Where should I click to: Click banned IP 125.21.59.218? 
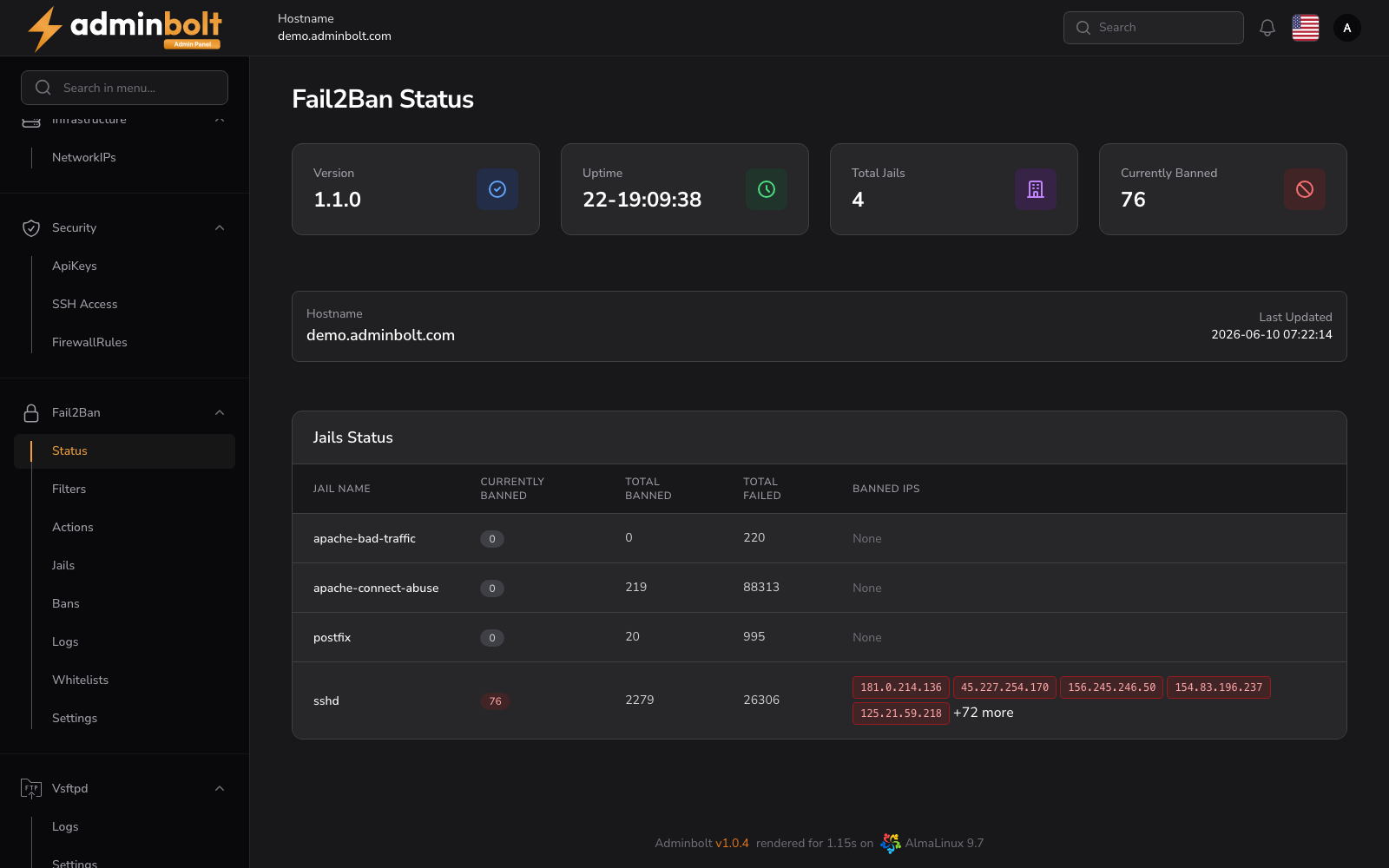(901, 713)
